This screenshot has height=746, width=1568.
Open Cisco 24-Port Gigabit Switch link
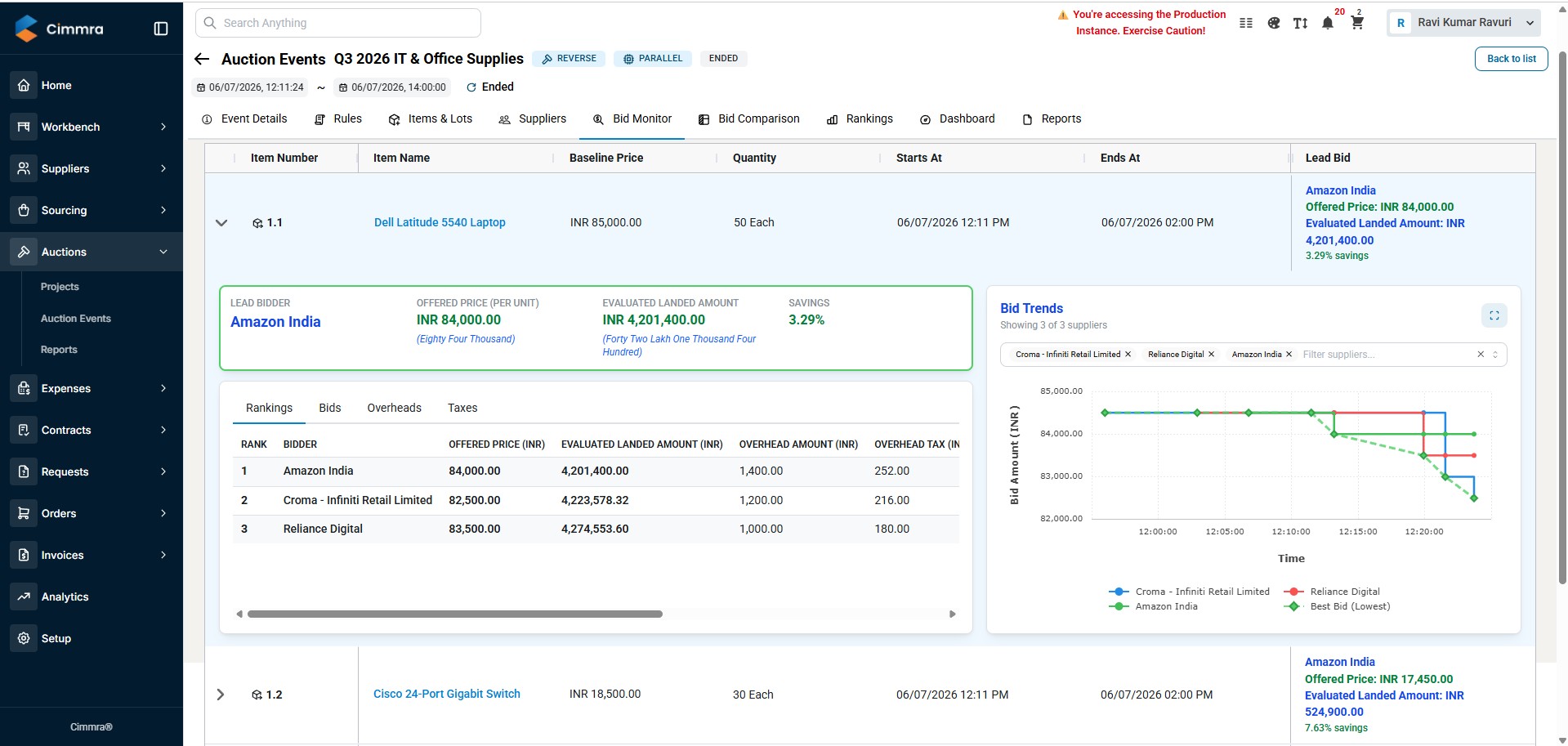click(x=447, y=694)
